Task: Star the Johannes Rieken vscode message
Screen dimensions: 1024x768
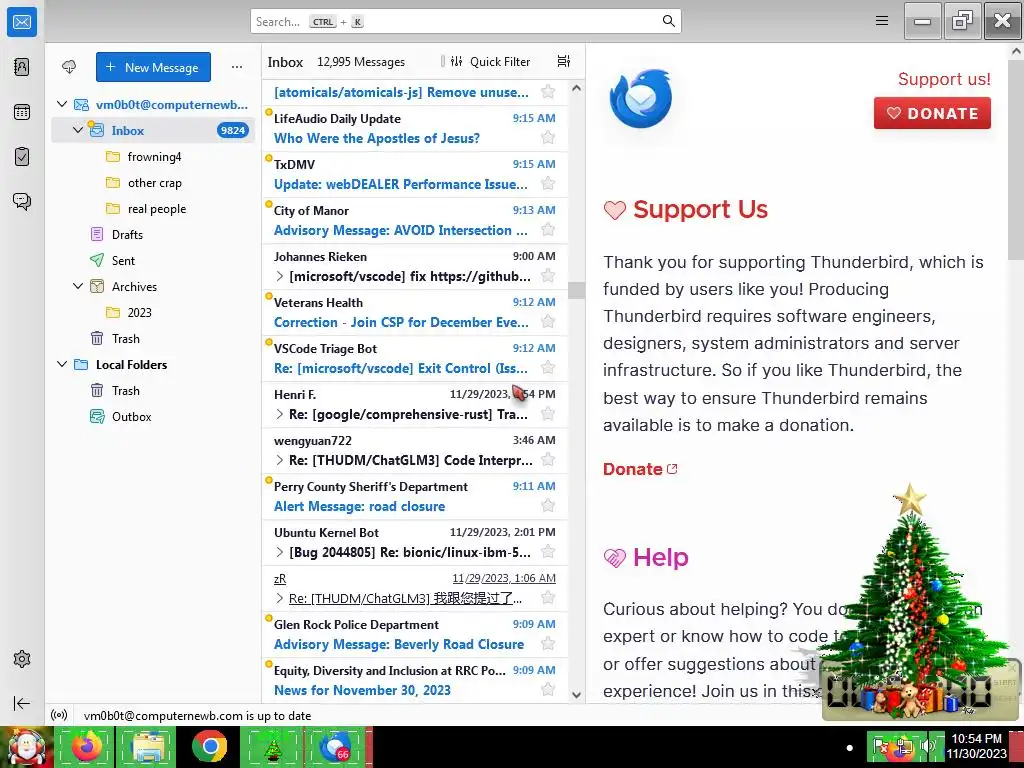Action: coord(548,276)
